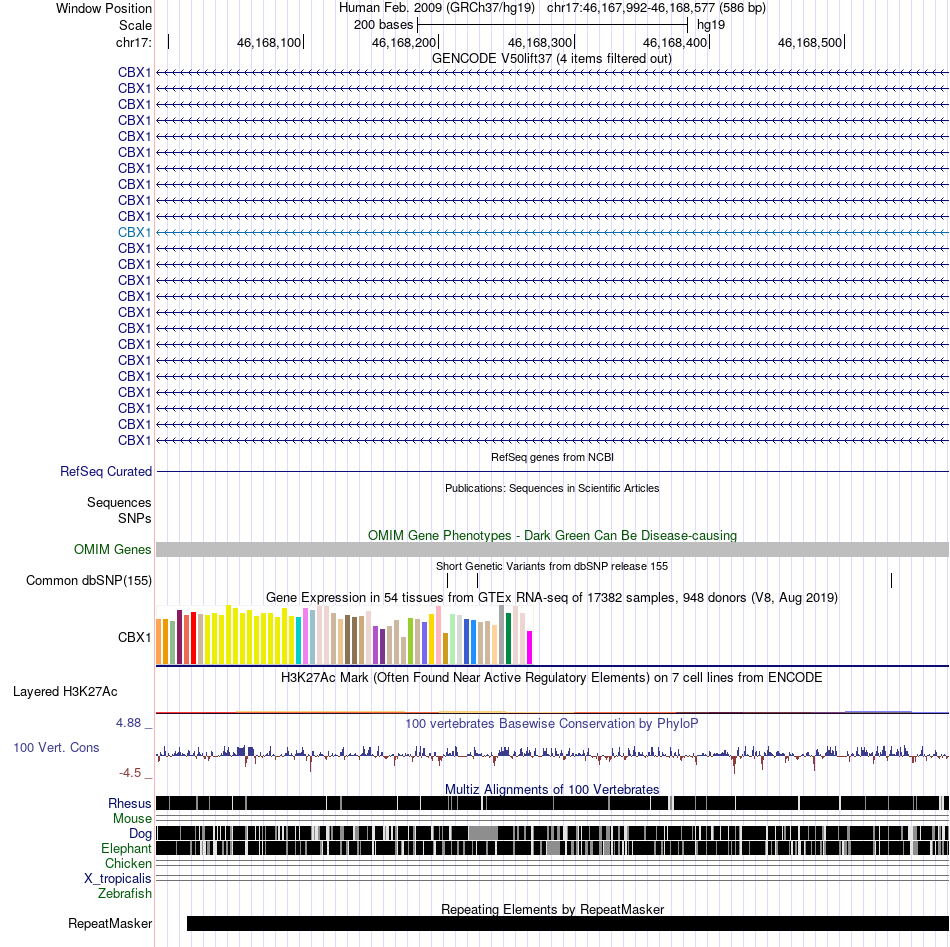
Task: Click the Elephant alignment block row
Action: point(552,848)
